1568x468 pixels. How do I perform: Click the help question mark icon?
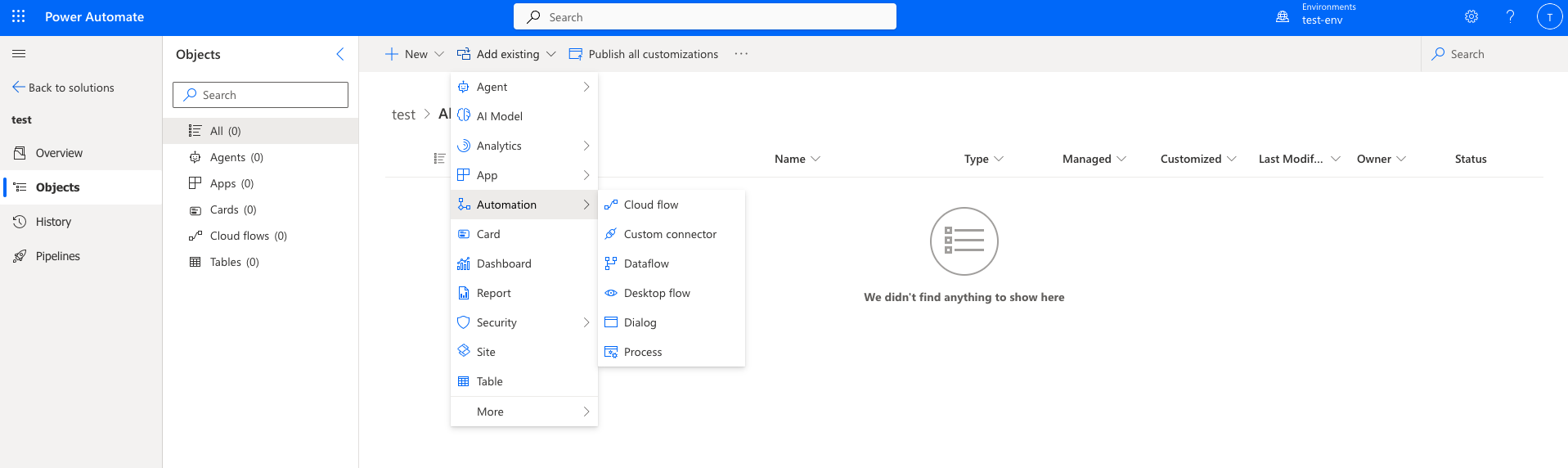pos(1510,16)
